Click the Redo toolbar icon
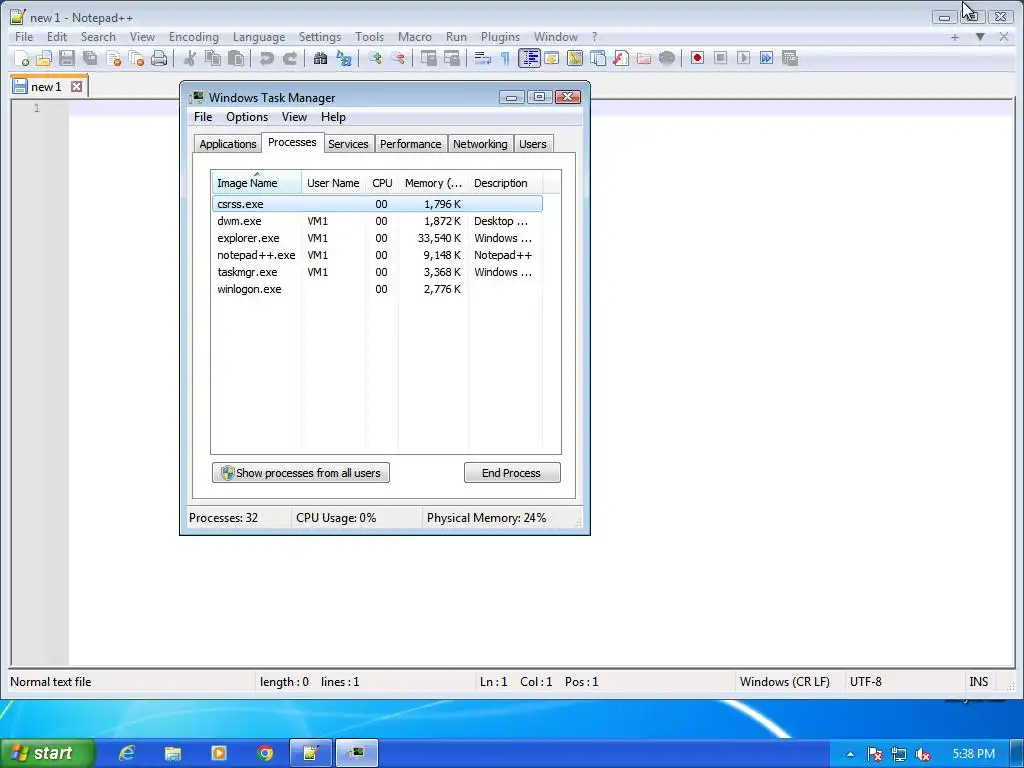Screen dimensions: 1024x768 (289, 59)
